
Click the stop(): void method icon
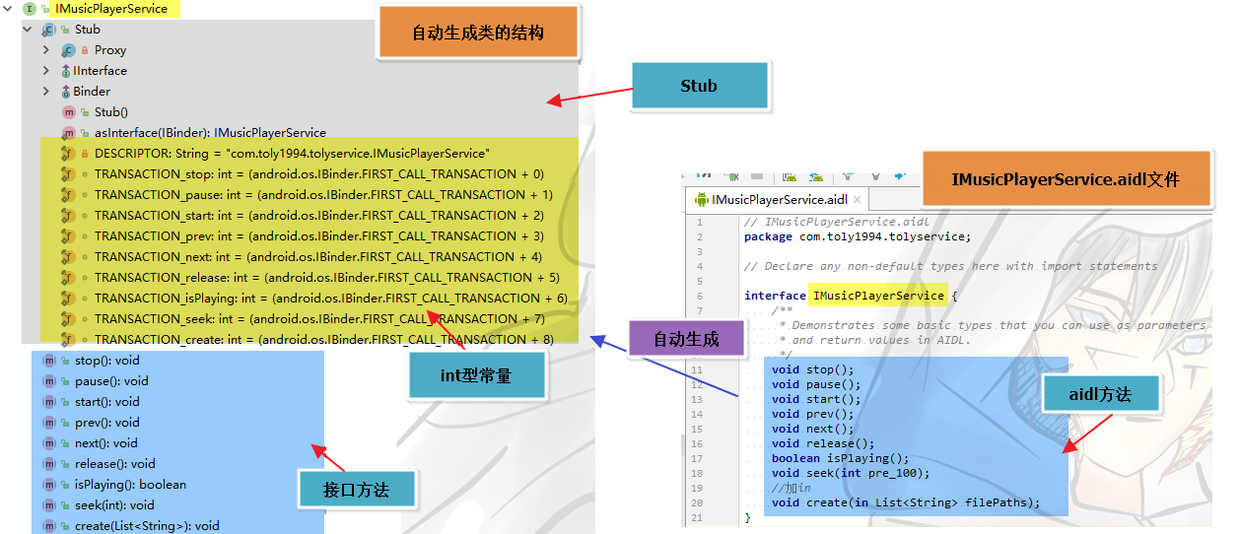[49, 360]
